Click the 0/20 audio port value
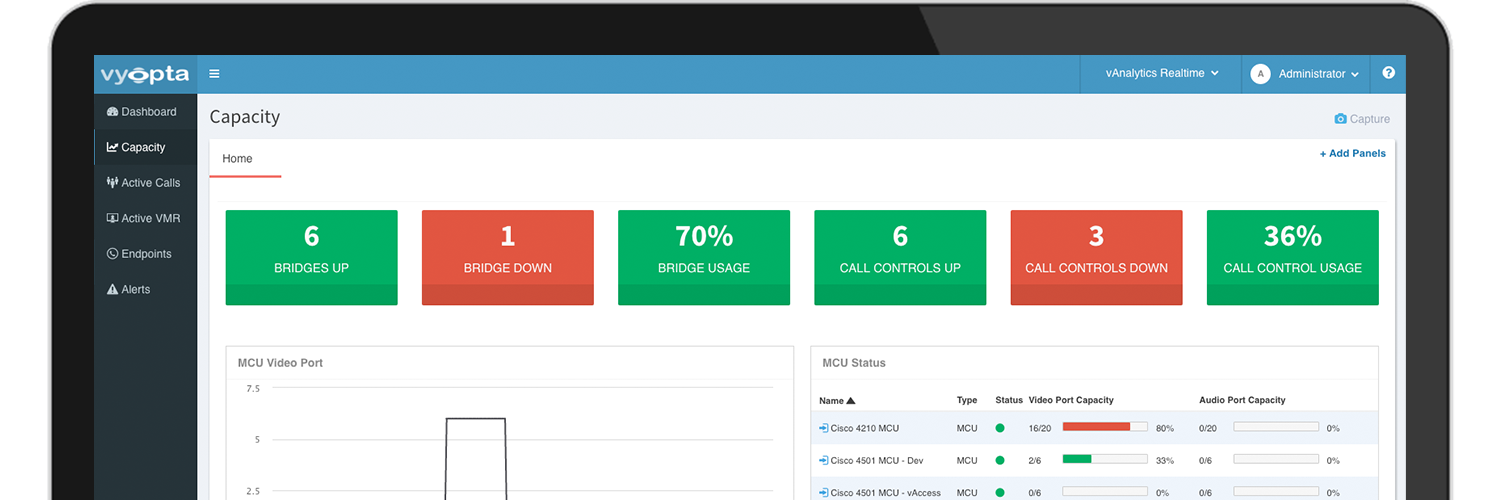 click(x=1208, y=428)
